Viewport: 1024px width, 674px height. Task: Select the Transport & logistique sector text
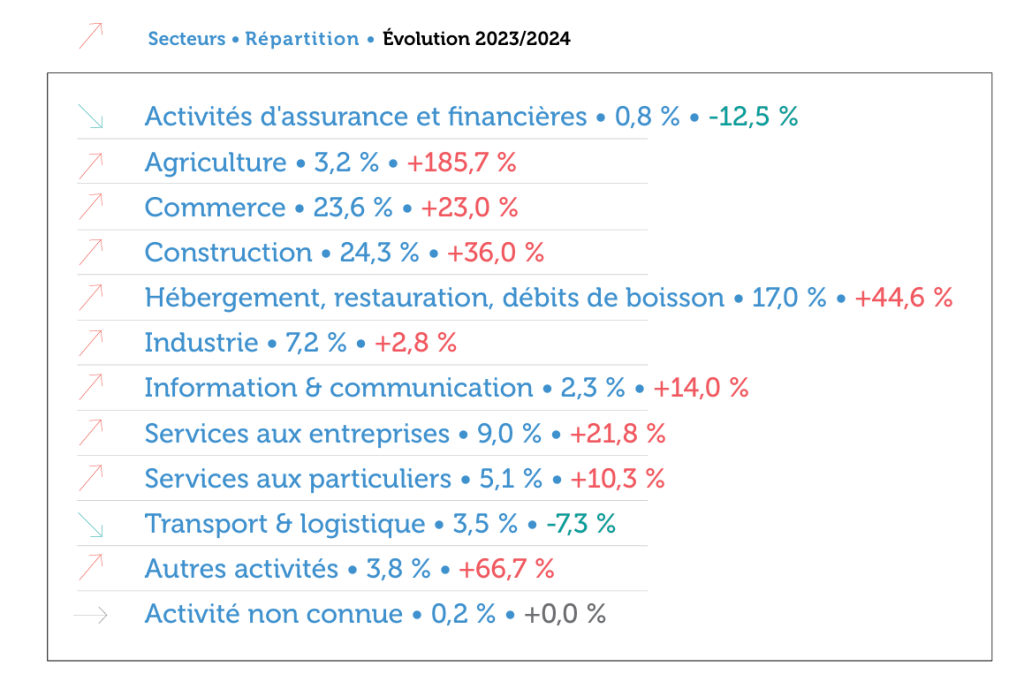pos(285,523)
